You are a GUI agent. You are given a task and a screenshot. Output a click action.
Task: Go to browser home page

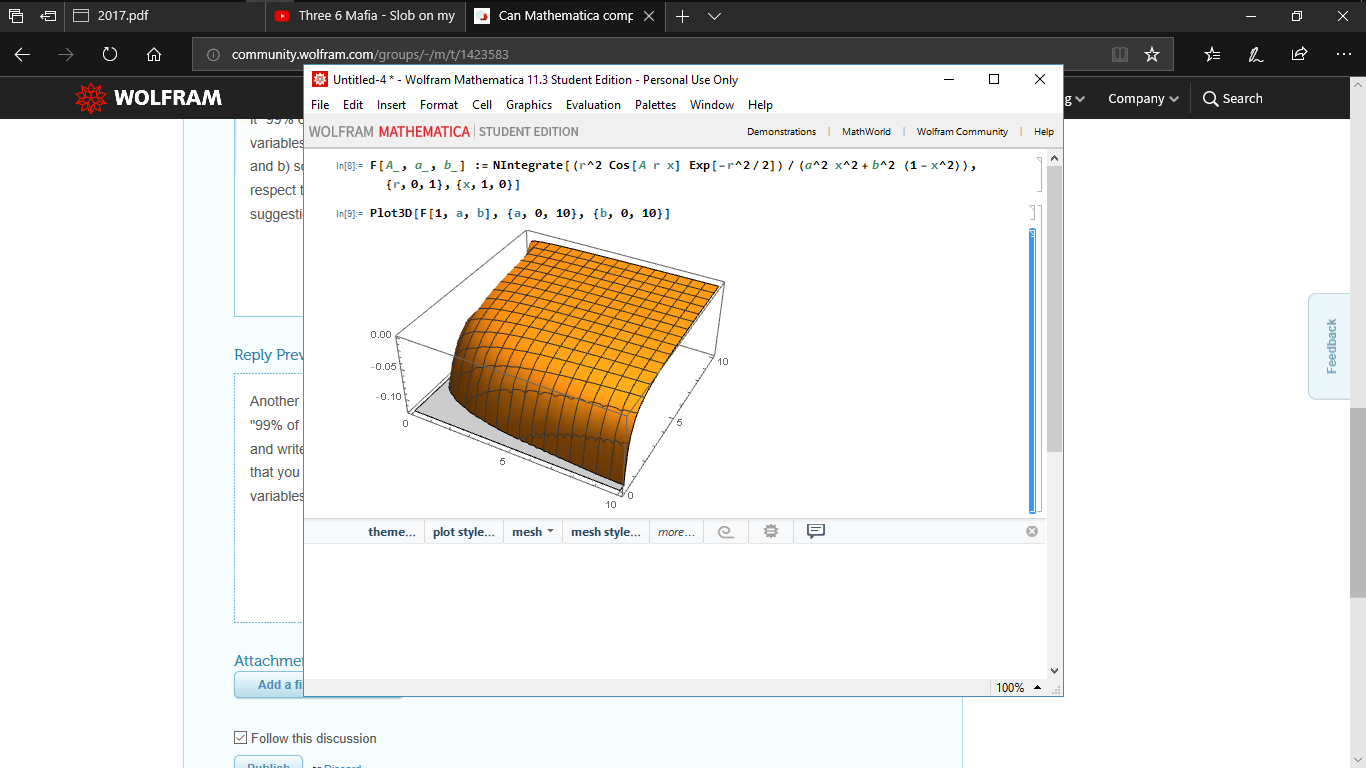tap(154, 54)
